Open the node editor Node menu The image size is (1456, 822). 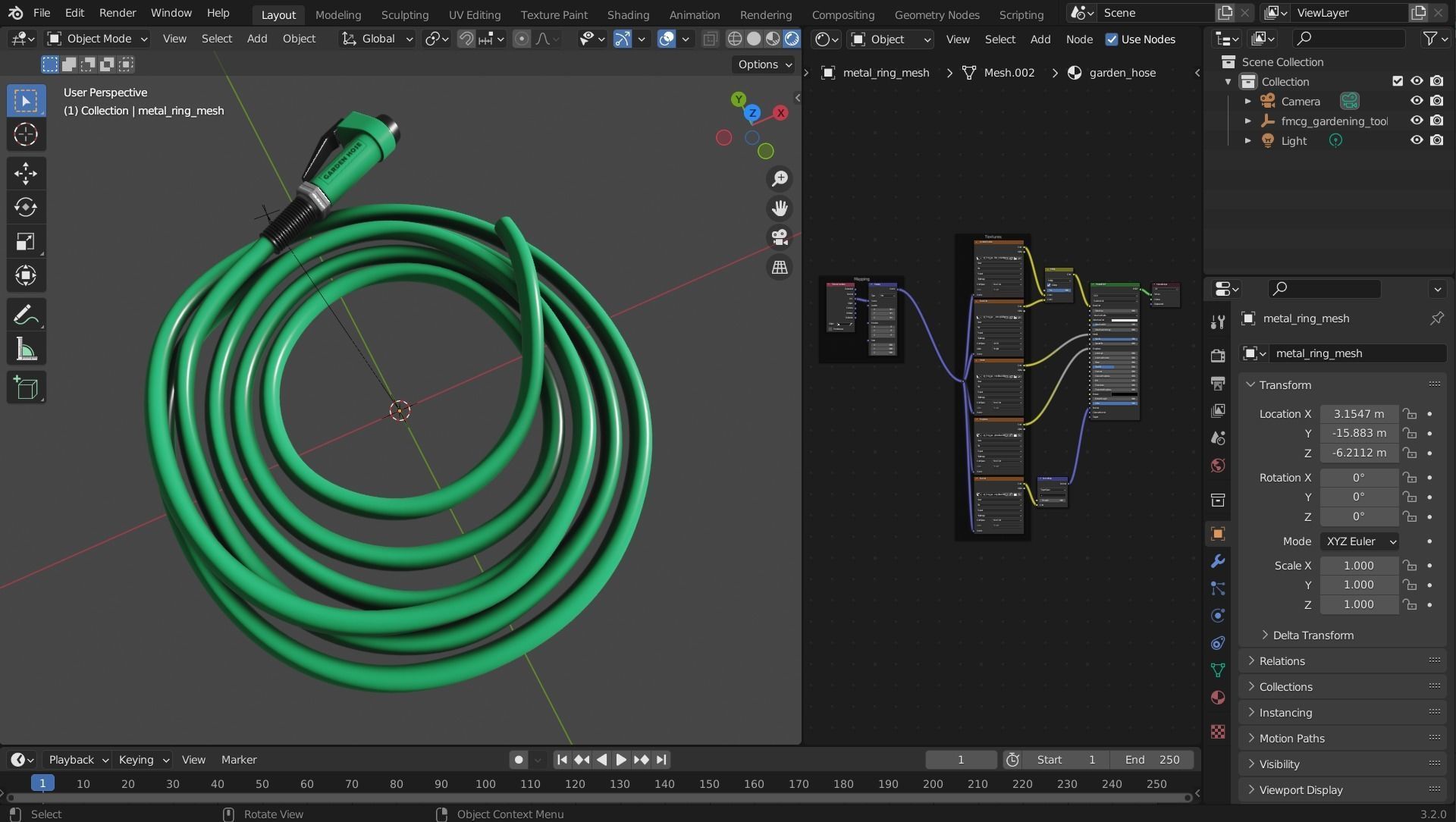[x=1079, y=39]
